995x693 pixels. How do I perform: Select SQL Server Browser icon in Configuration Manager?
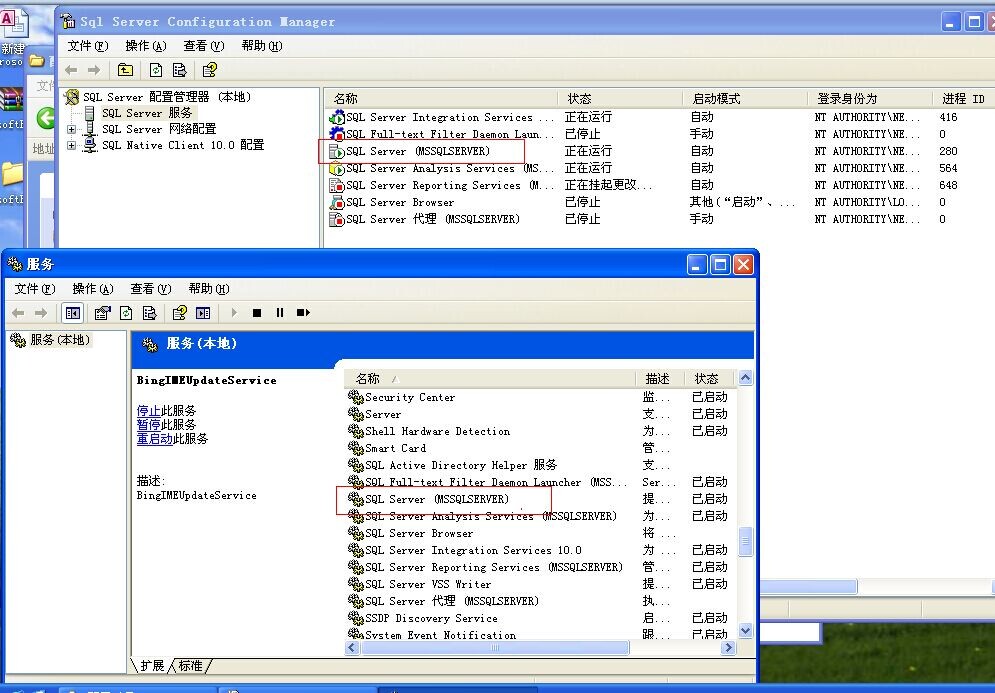click(x=336, y=202)
